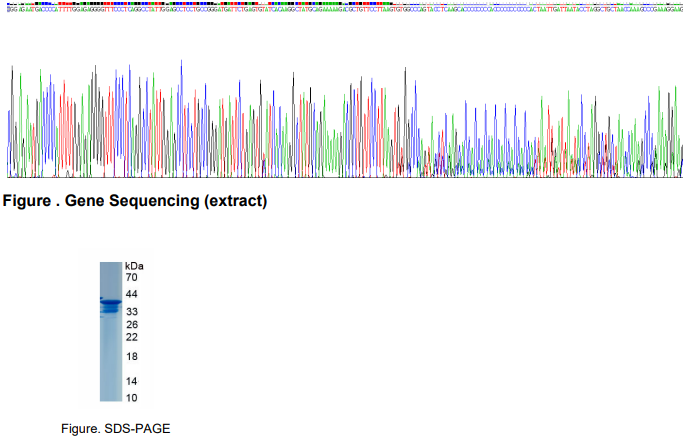Click the 18 kDa marker label
This screenshot has width=694, height=443.
[x=130, y=357]
